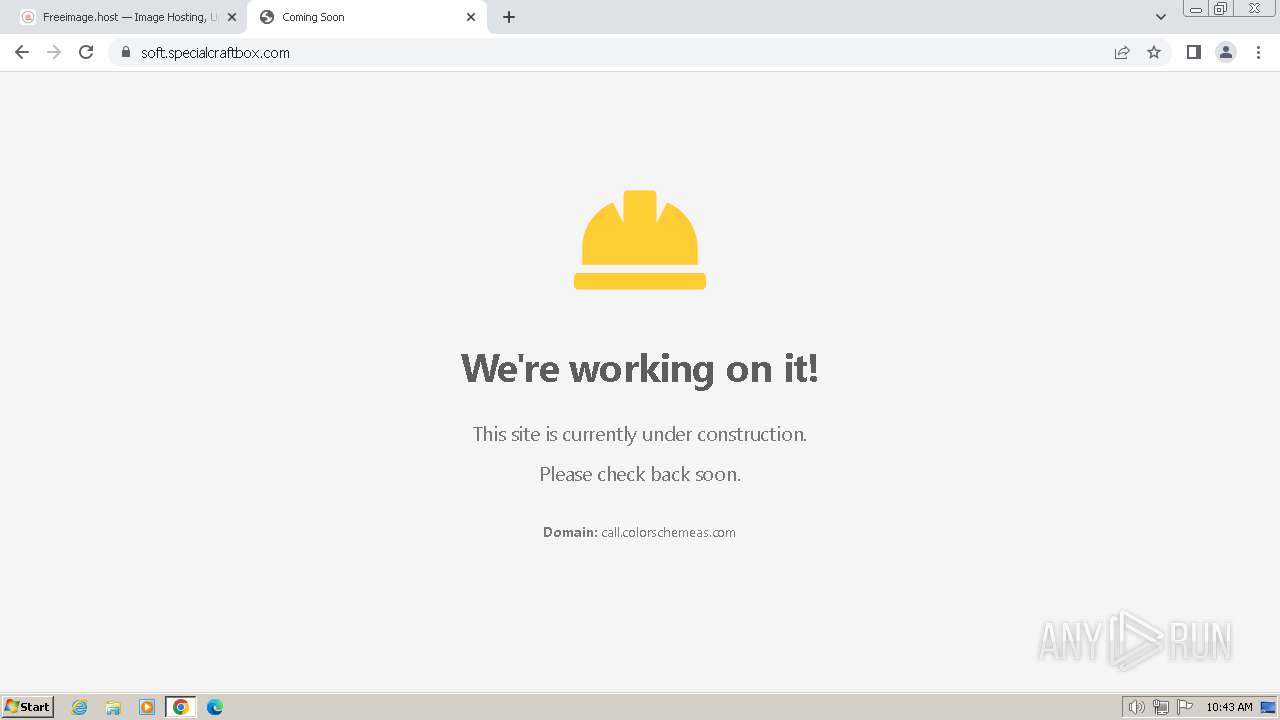Click 'This site is currently under construction.' text

click(x=640, y=434)
